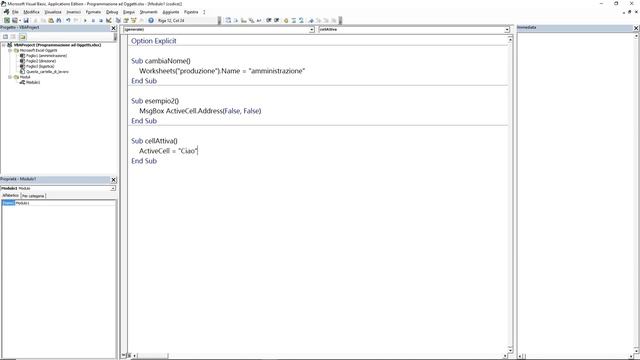Save the workbook with the floppy icon

click(x=26, y=20)
